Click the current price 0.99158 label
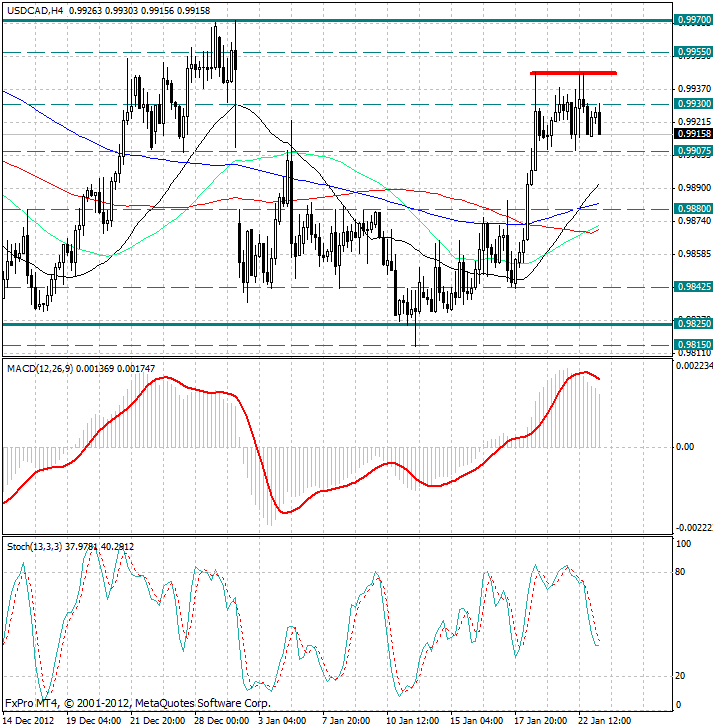The height and width of the screenshot is (728, 713). (694, 134)
